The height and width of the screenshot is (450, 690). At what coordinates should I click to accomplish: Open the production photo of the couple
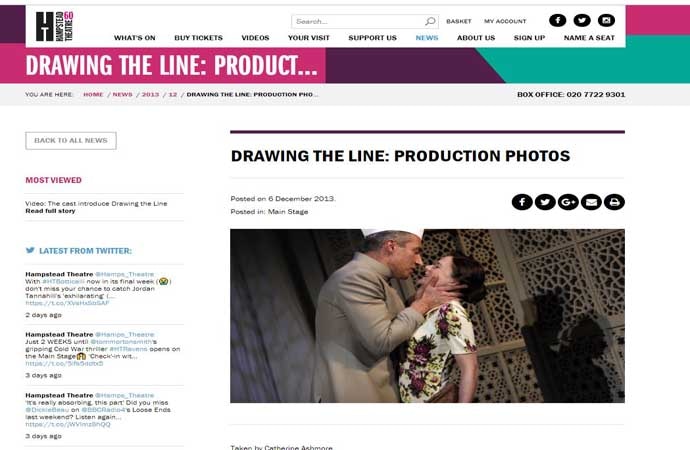(427, 316)
